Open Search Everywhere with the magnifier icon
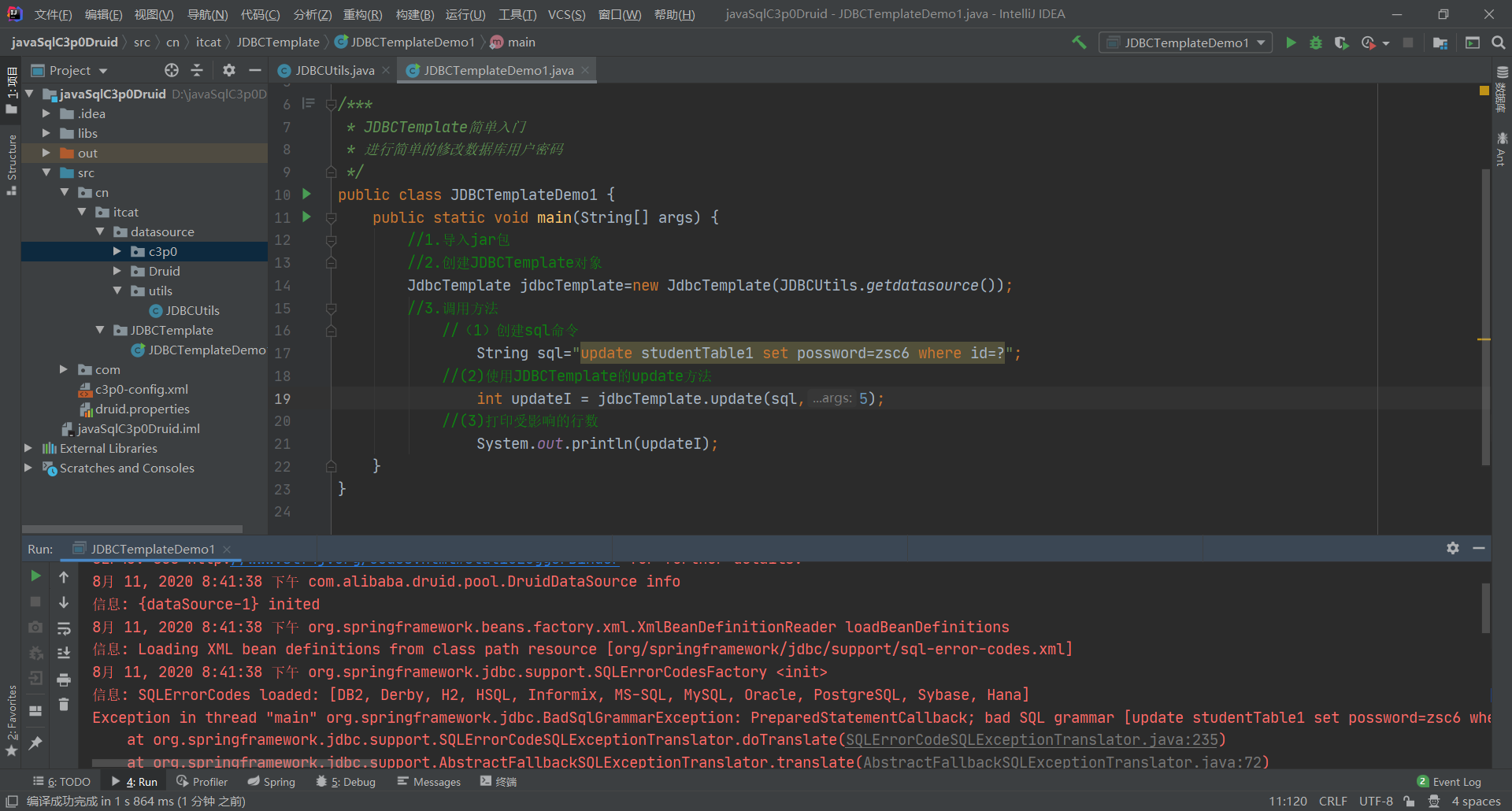This screenshot has width=1512, height=811. (x=1499, y=43)
